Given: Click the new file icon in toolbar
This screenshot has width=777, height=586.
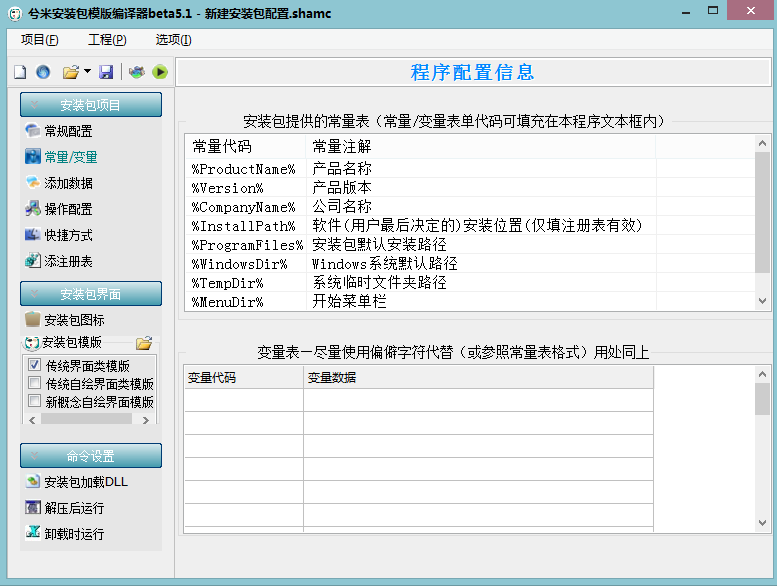Looking at the screenshot, I should coord(19,72).
